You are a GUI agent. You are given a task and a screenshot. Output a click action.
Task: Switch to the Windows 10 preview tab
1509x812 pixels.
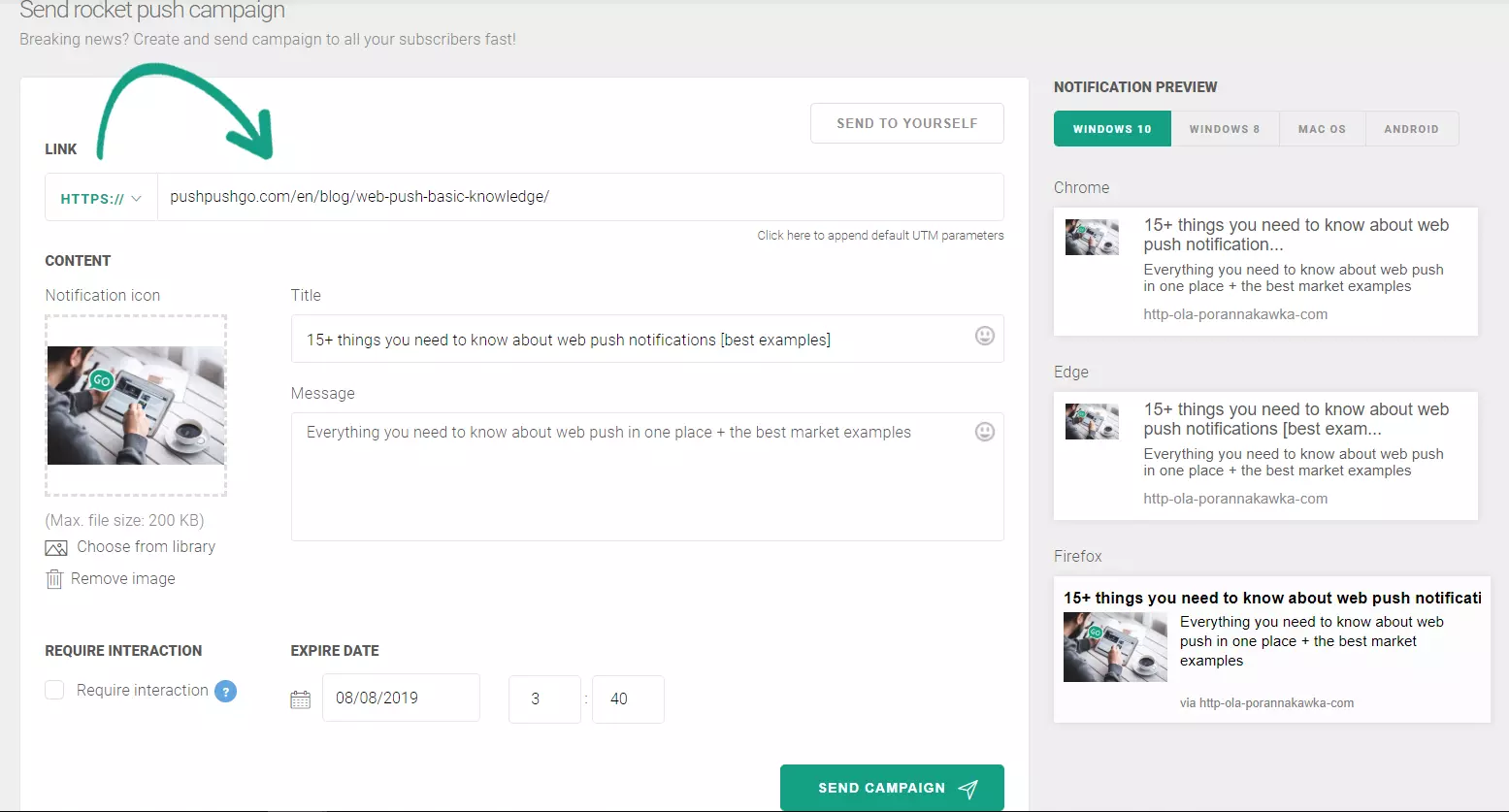[1112, 129]
